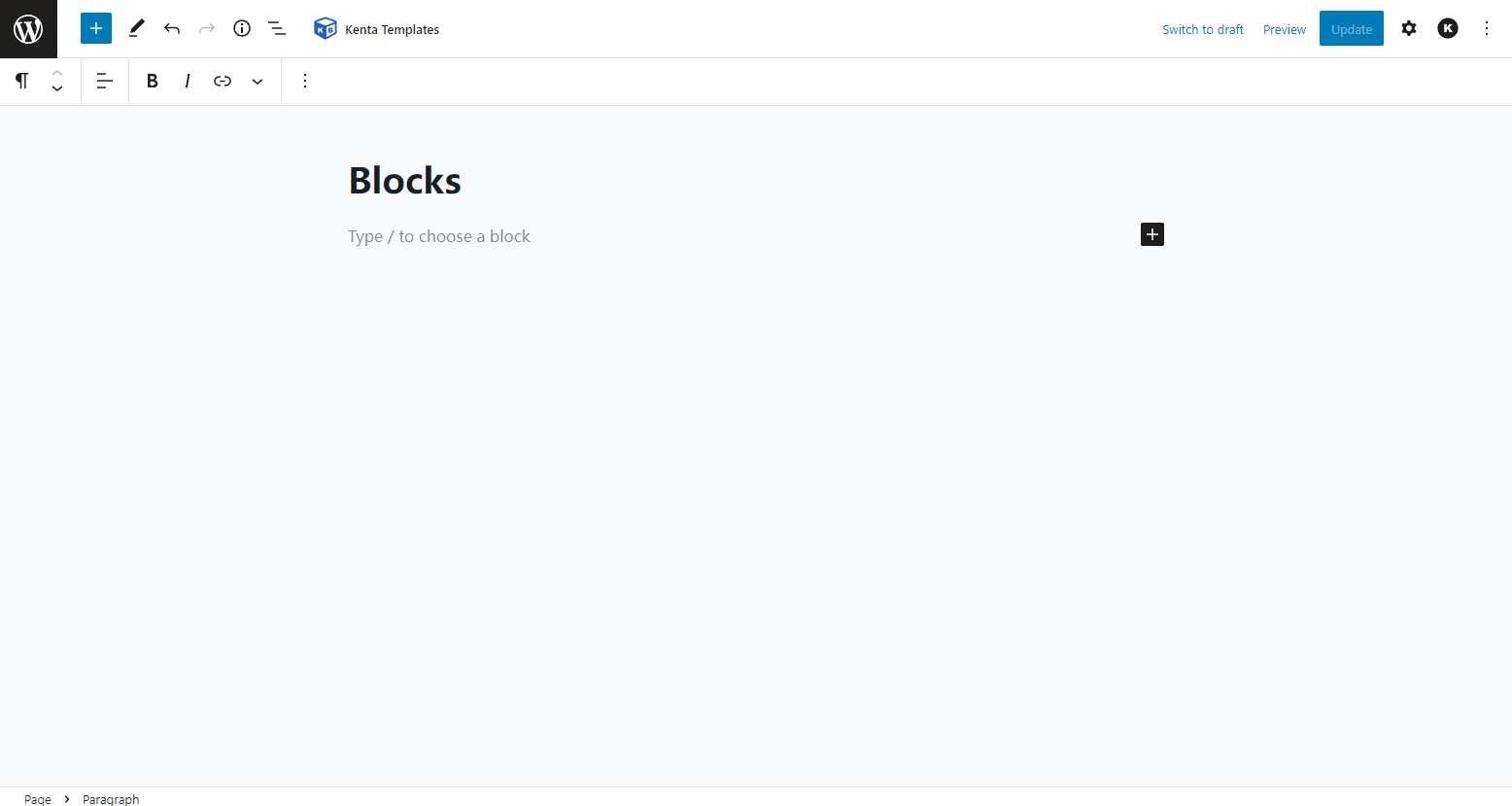The height and width of the screenshot is (806, 1512).
Task: Click the paragraph block type icon
Action: pyautogui.click(x=21, y=81)
